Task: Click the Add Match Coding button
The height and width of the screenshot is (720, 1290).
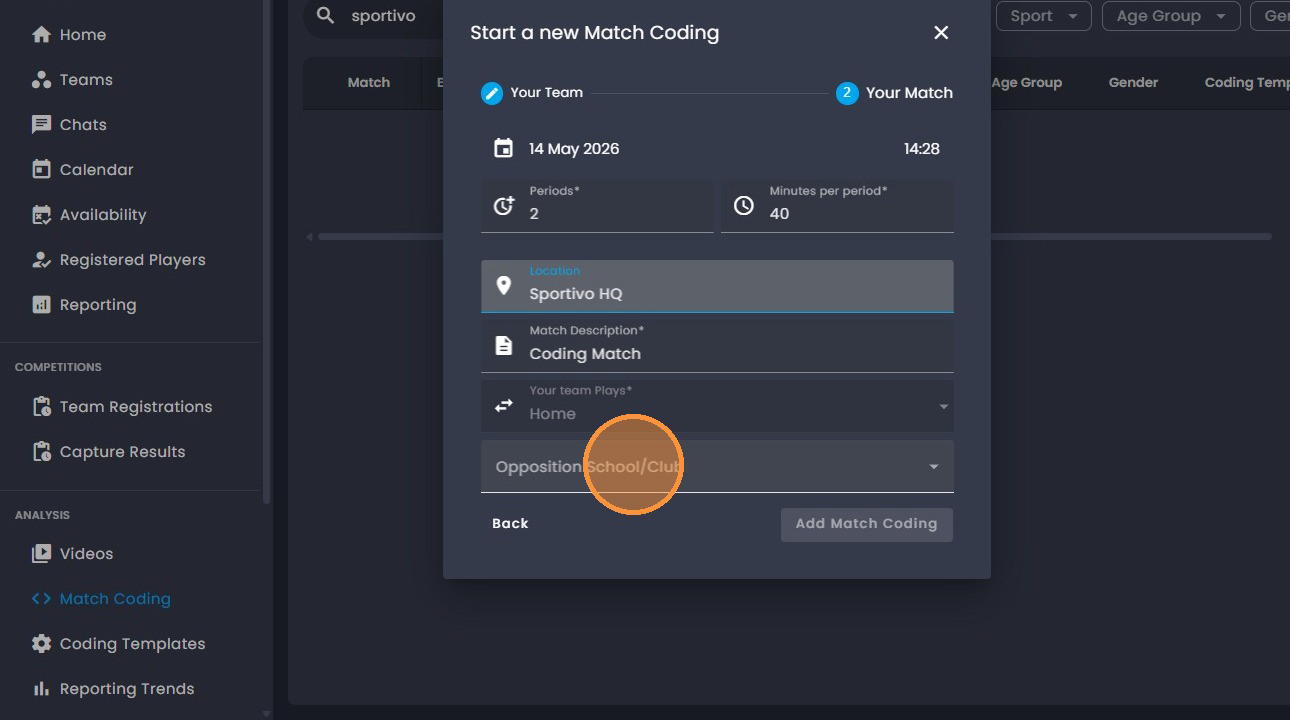Action: tap(867, 524)
